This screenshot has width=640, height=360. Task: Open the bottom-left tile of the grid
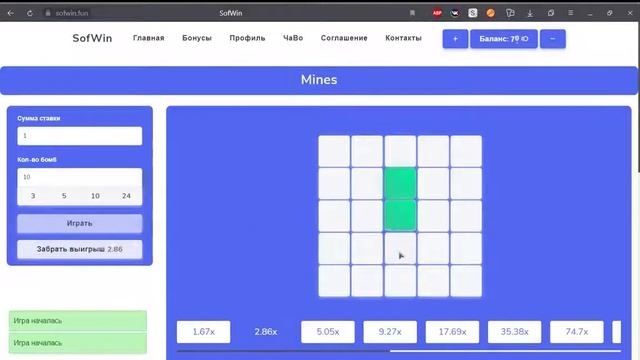334,281
